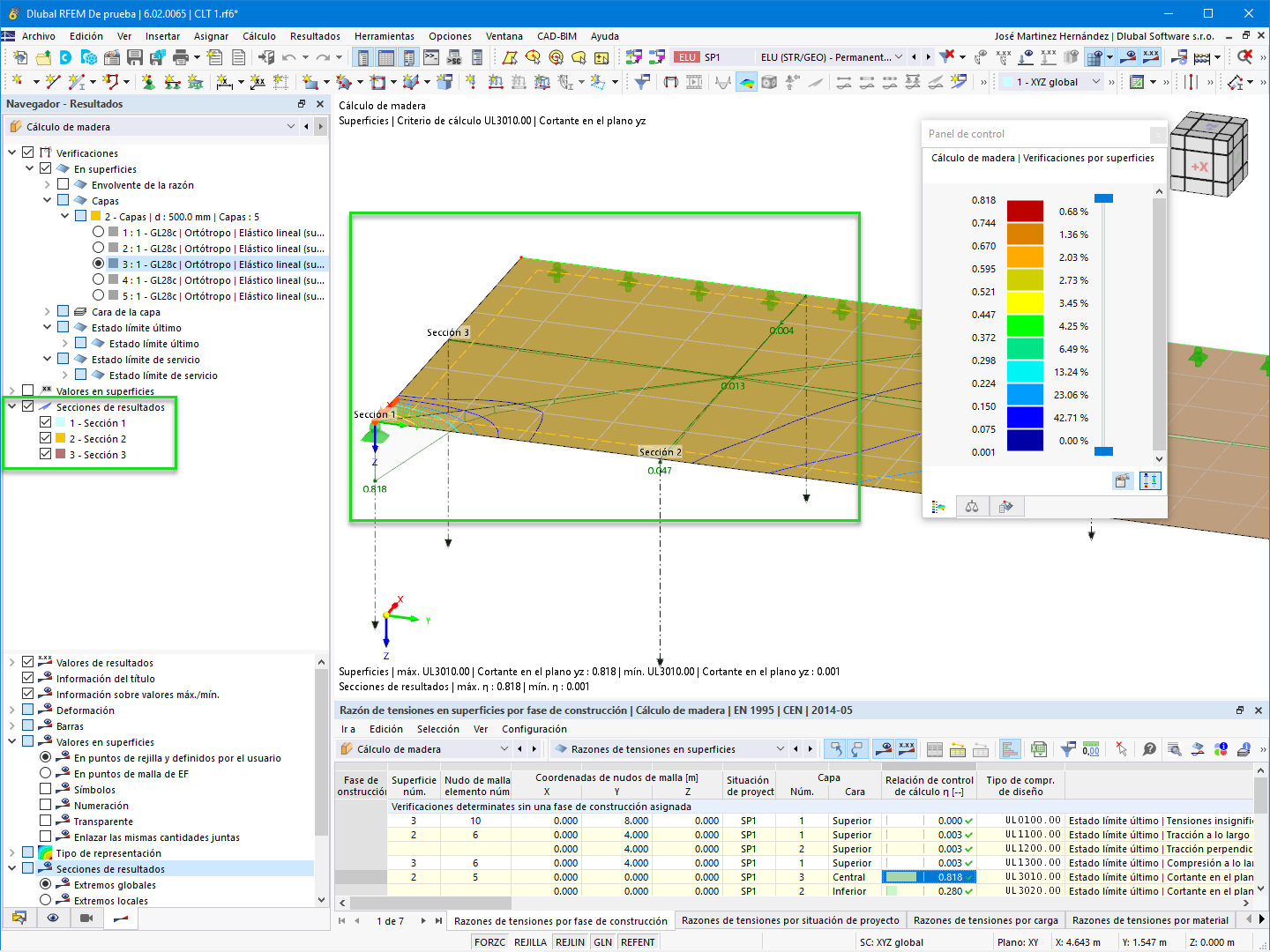Click the decimal places 0,00 icon

[1091, 749]
